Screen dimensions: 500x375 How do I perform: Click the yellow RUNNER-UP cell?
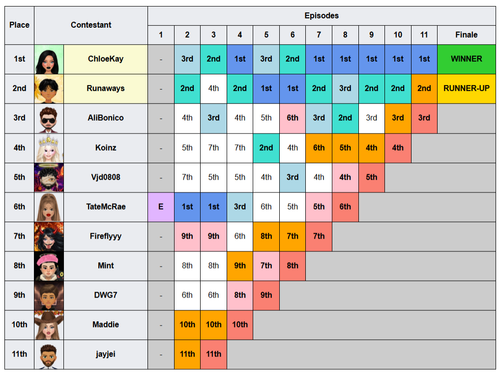(466, 89)
